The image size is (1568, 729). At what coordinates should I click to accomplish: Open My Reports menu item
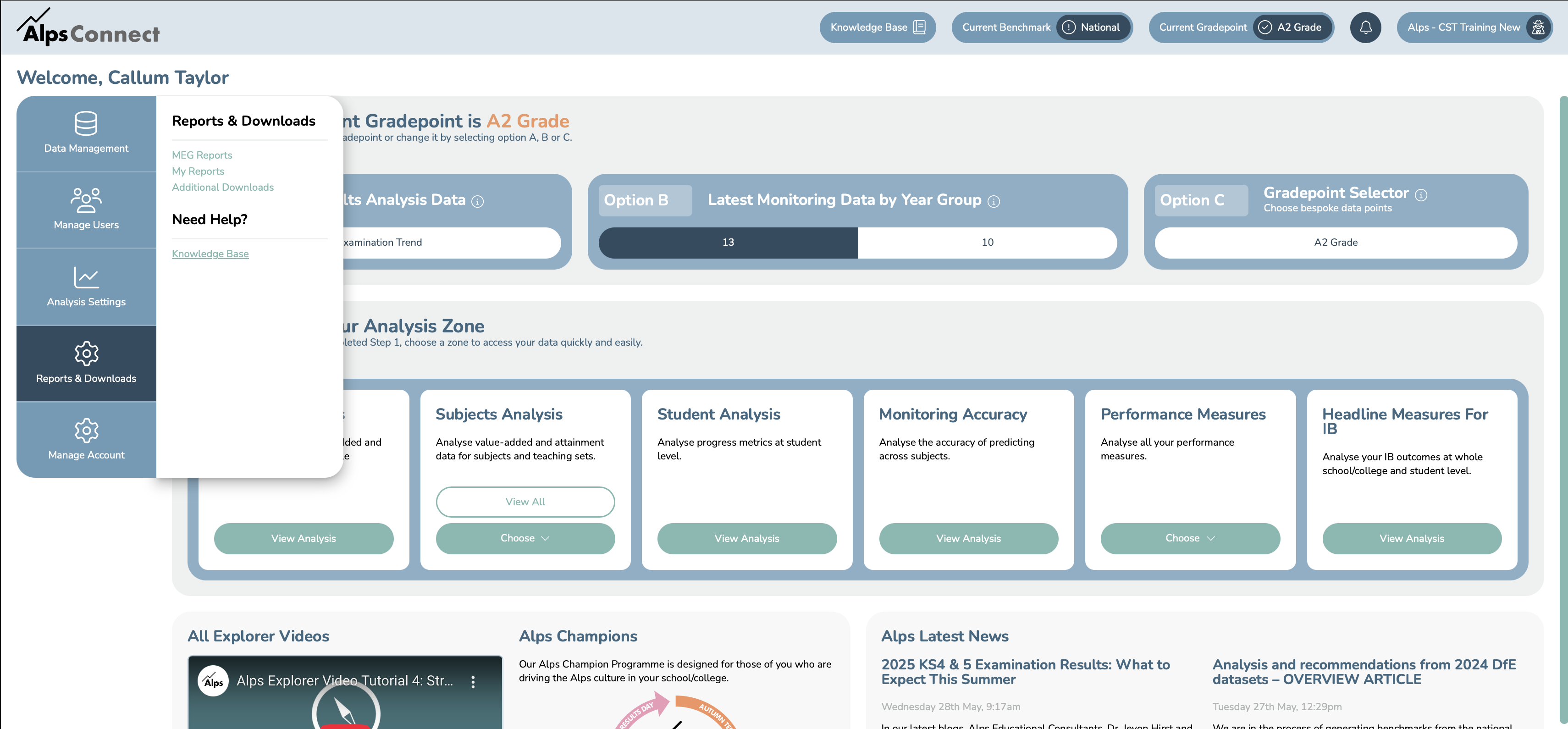coord(198,171)
